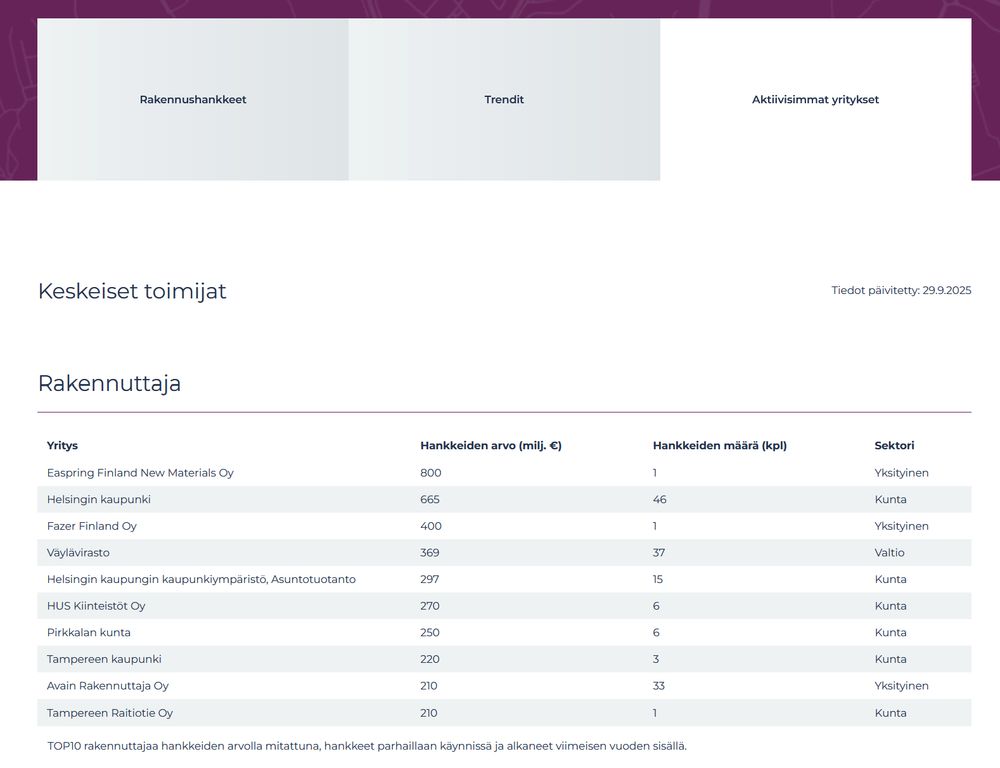Click Fazer Finland Oy in the table
Image resolution: width=1000 pixels, height=768 pixels.
91,526
